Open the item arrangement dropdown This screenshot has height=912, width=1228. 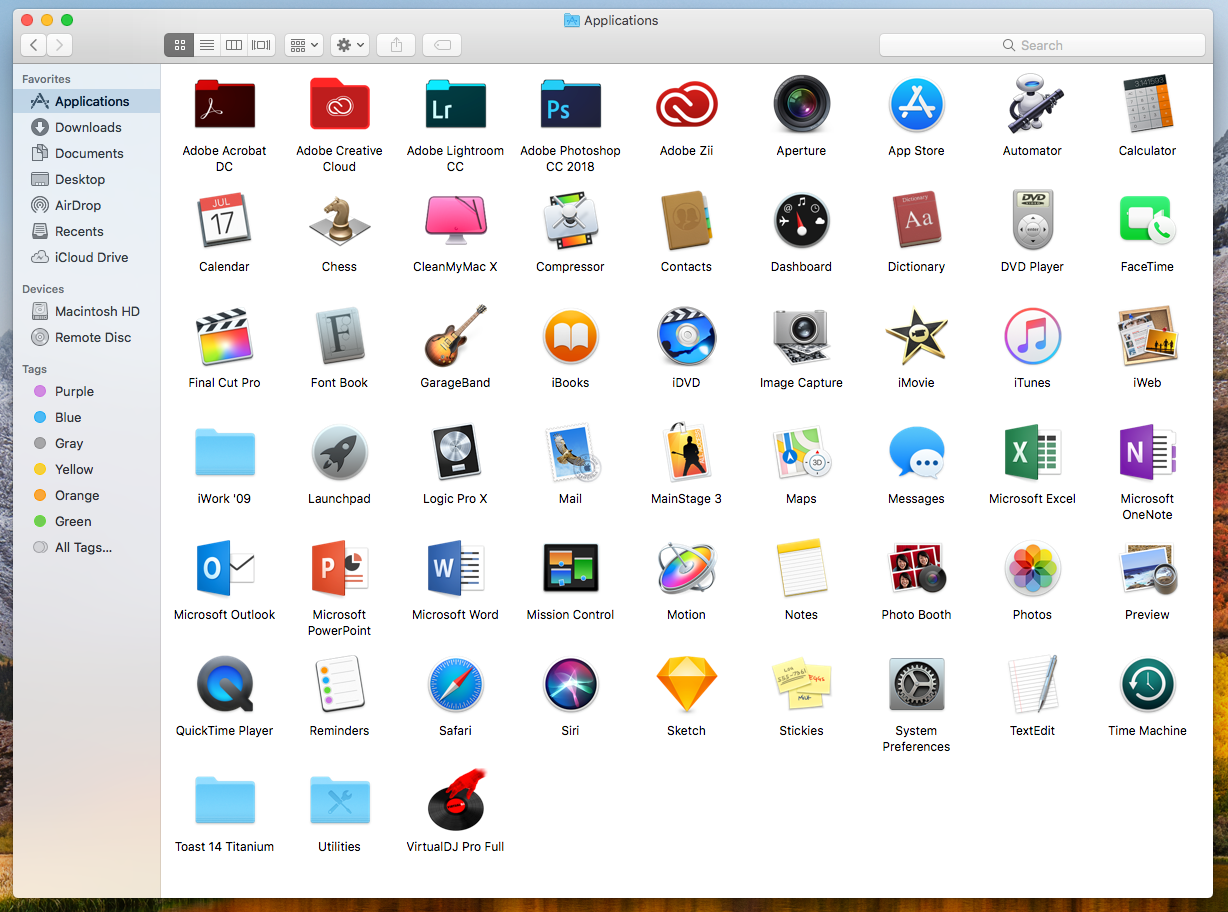tap(303, 44)
